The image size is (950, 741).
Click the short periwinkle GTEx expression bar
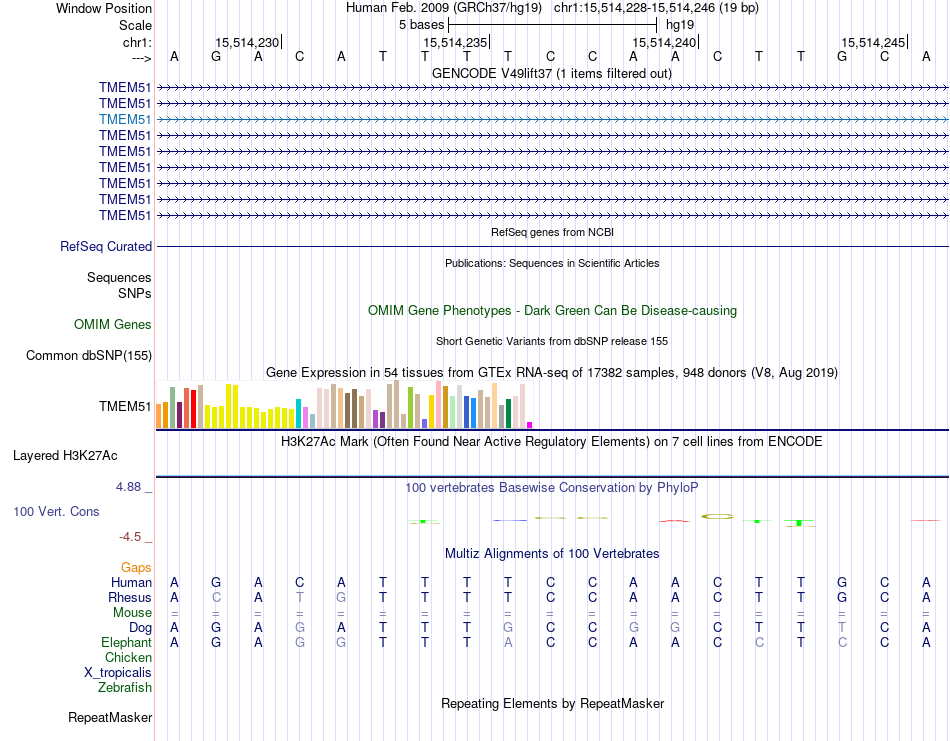(x=424, y=424)
